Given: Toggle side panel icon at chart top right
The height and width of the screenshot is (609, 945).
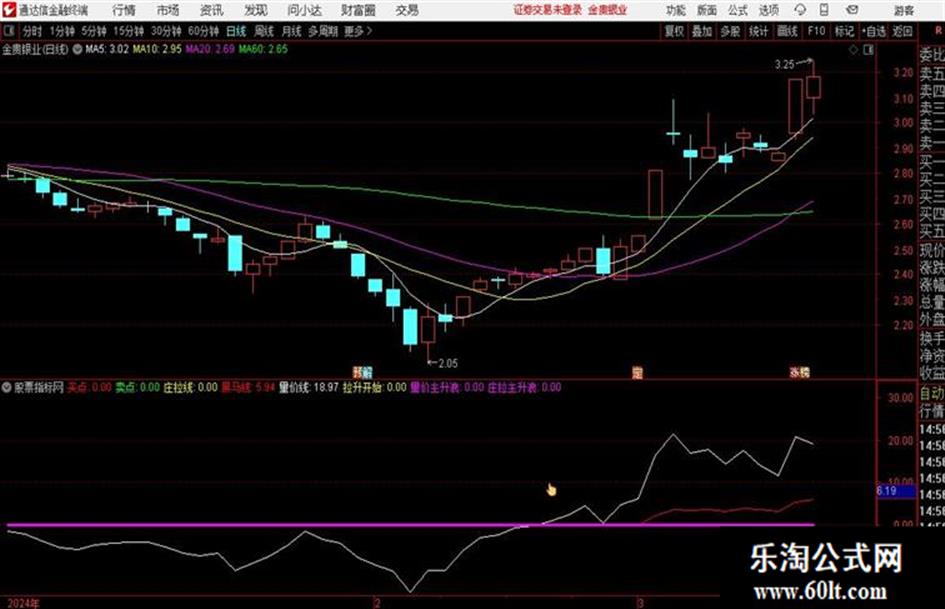Looking at the screenshot, I should coord(868,50).
